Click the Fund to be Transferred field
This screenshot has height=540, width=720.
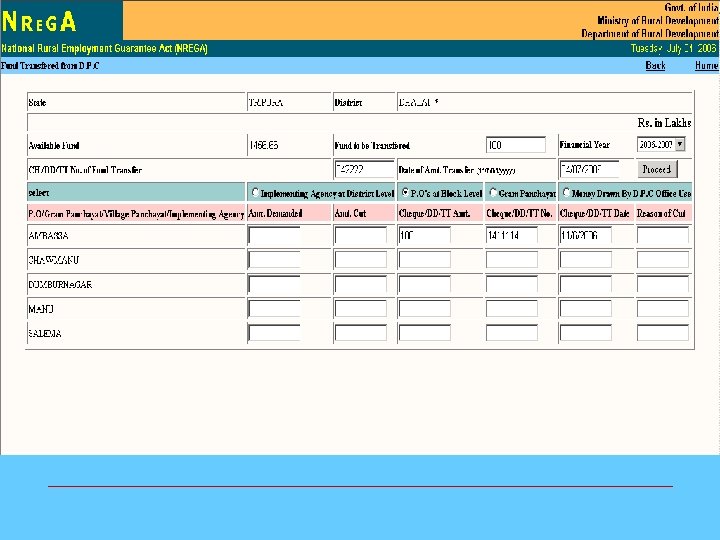tap(516, 145)
